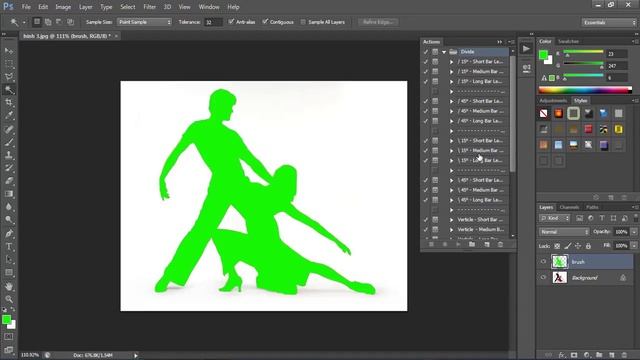Image resolution: width=640 pixels, height=360 pixels.
Task: Open the collapsed panel with play icon
Action: 526,49
